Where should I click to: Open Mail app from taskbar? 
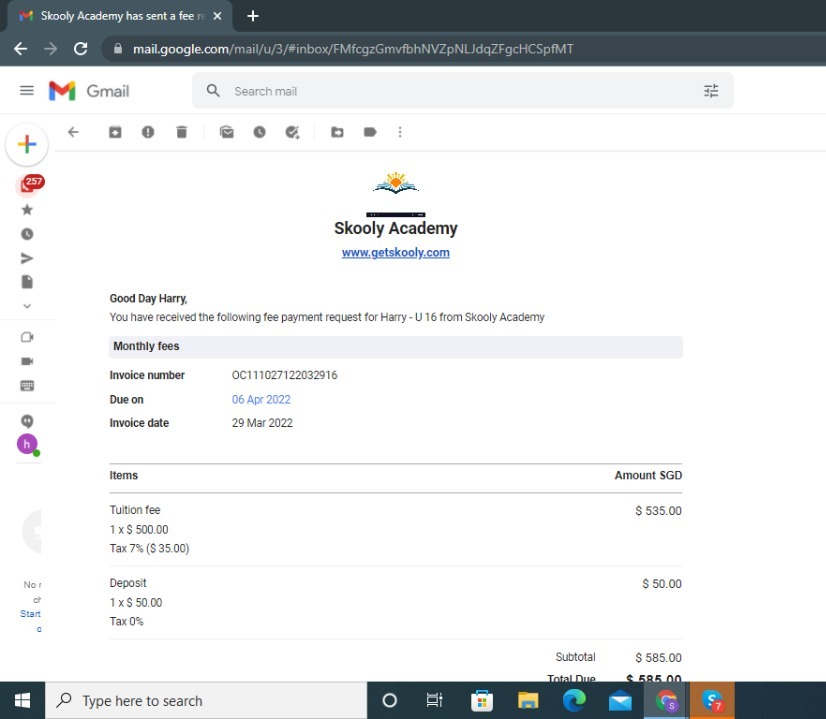click(620, 701)
